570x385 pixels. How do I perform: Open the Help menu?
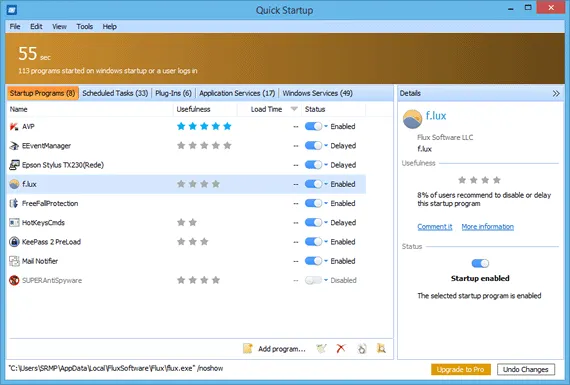(109, 27)
